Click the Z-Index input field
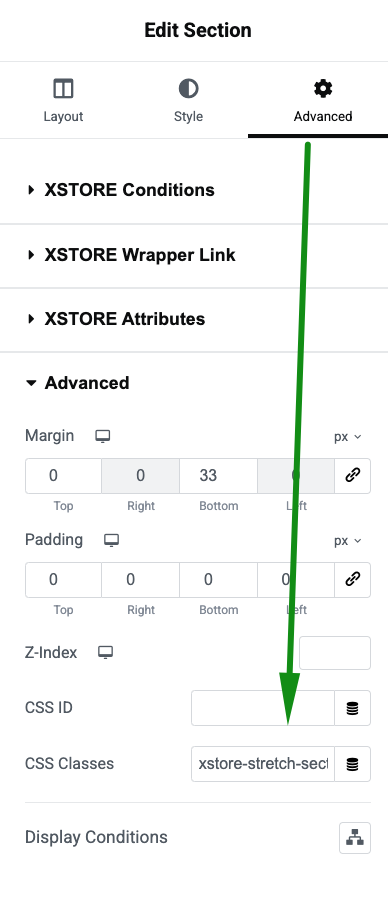Screen dimensions: 388x906 click(x=335, y=653)
